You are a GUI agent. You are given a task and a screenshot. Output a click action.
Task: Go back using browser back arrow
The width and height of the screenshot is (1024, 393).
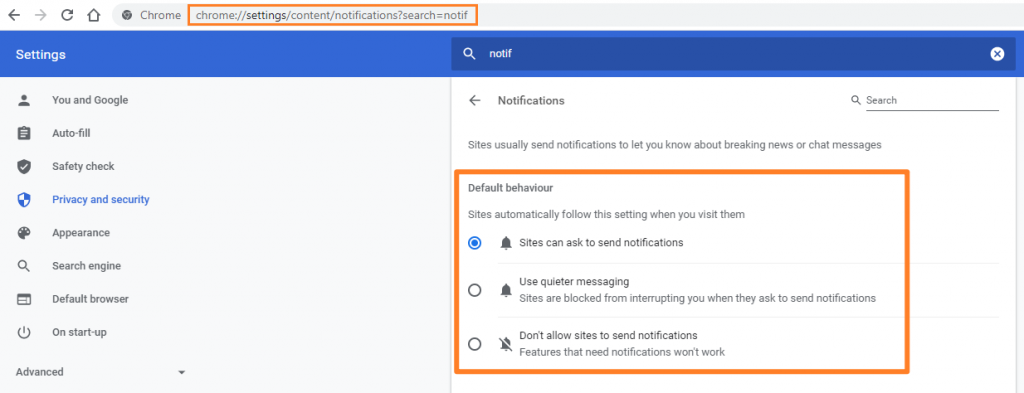[x=14, y=15]
